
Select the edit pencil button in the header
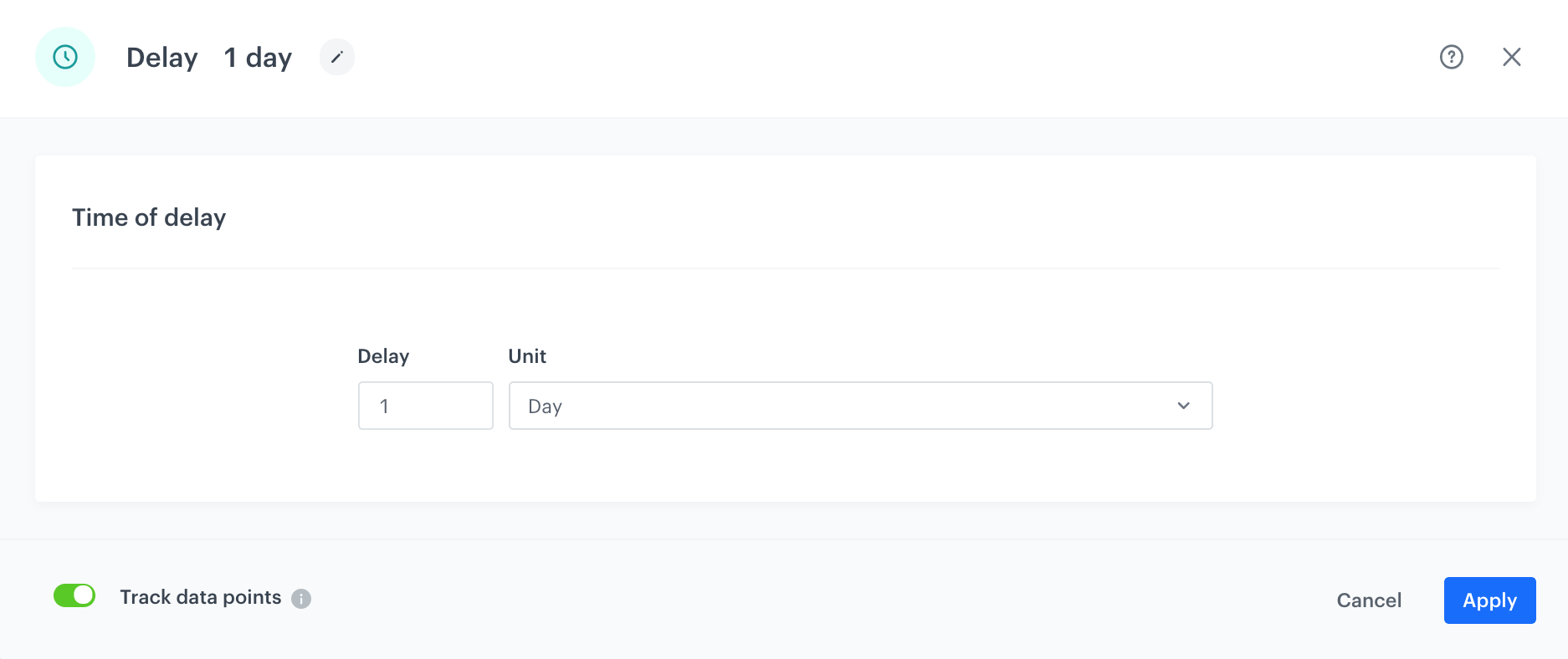[337, 57]
